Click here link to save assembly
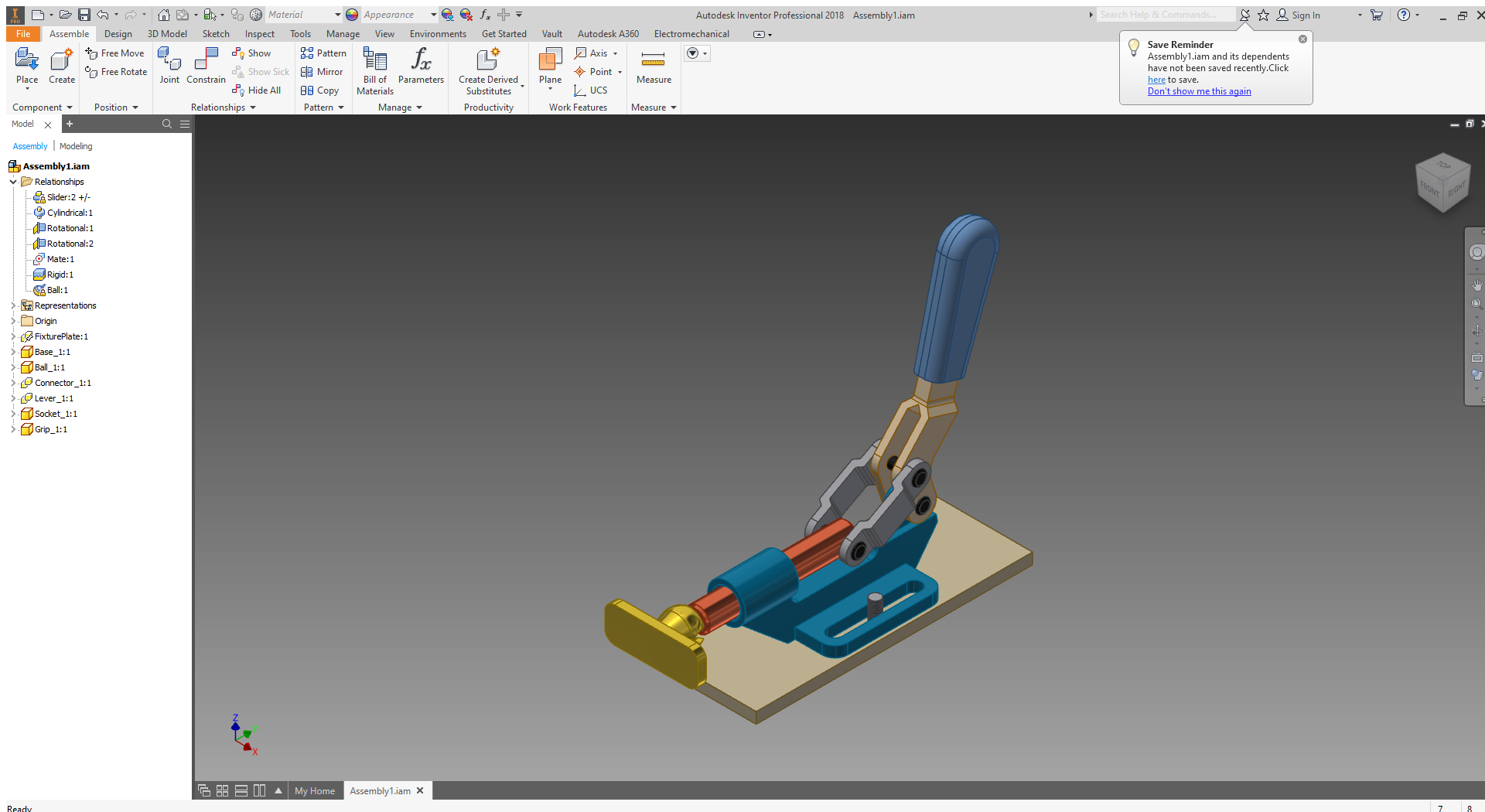 click(1156, 79)
